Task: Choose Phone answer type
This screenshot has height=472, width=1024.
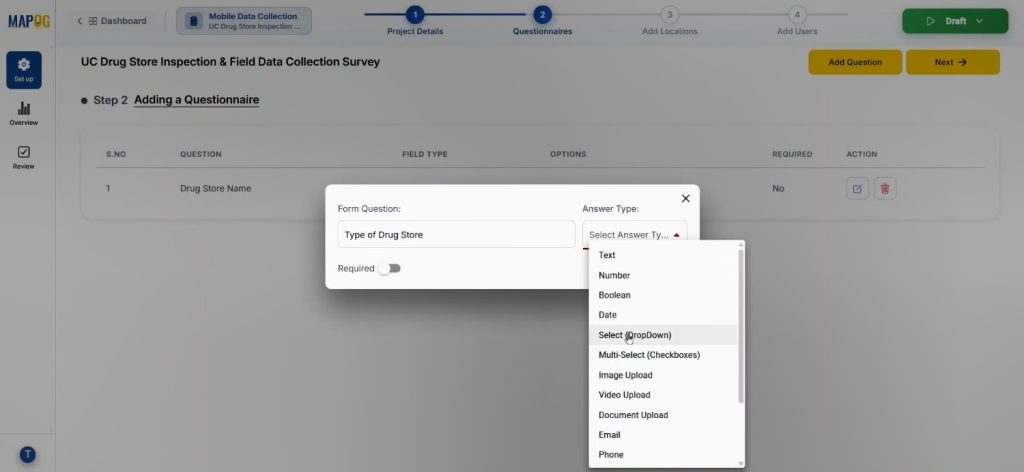Action: point(664,454)
